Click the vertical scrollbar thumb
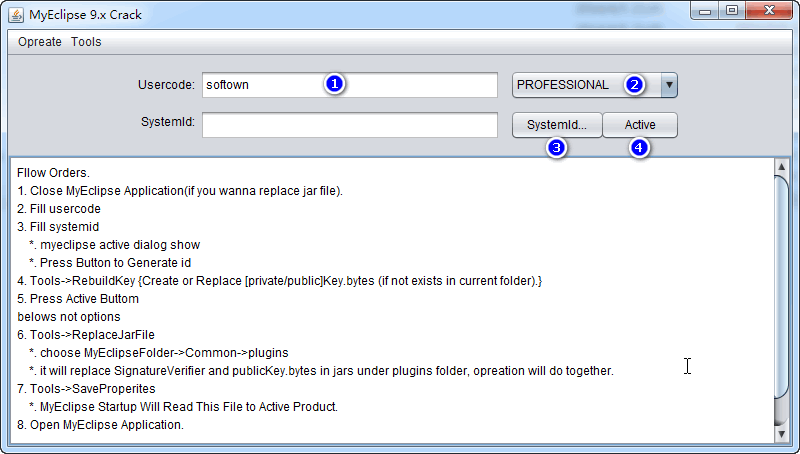 click(782, 300)
